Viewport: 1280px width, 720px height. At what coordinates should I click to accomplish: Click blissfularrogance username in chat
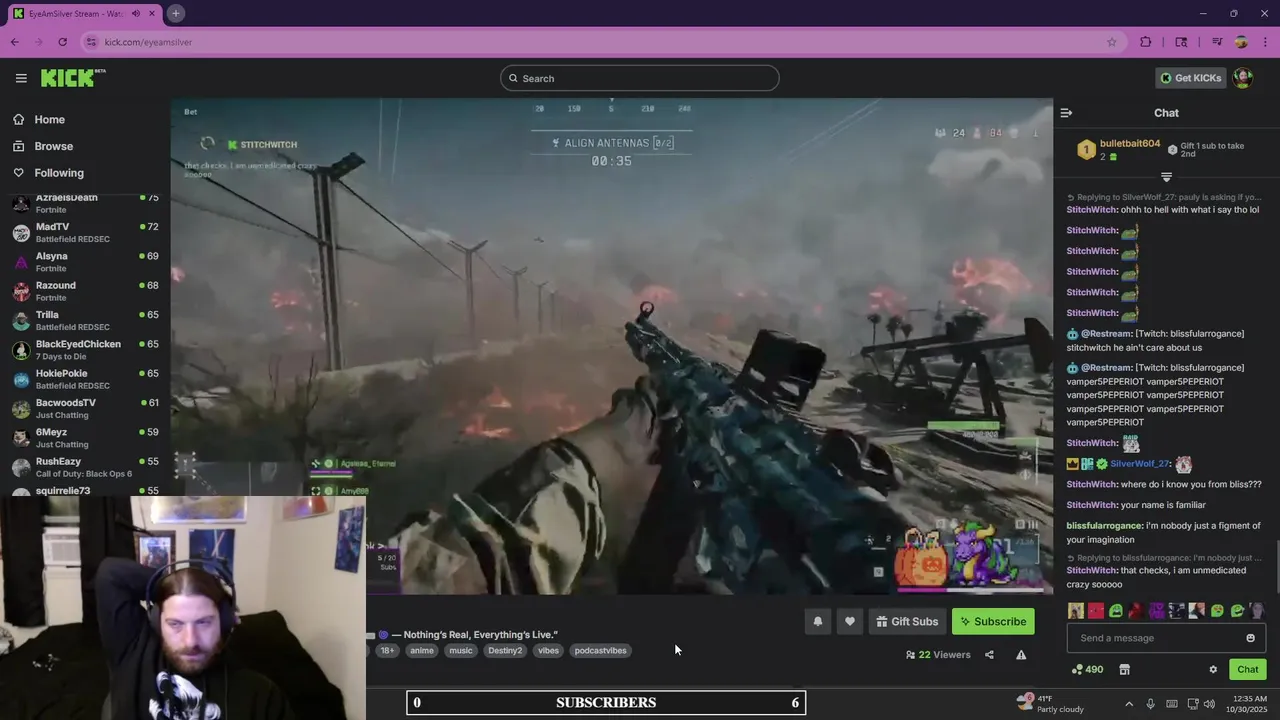(1104, 526)
